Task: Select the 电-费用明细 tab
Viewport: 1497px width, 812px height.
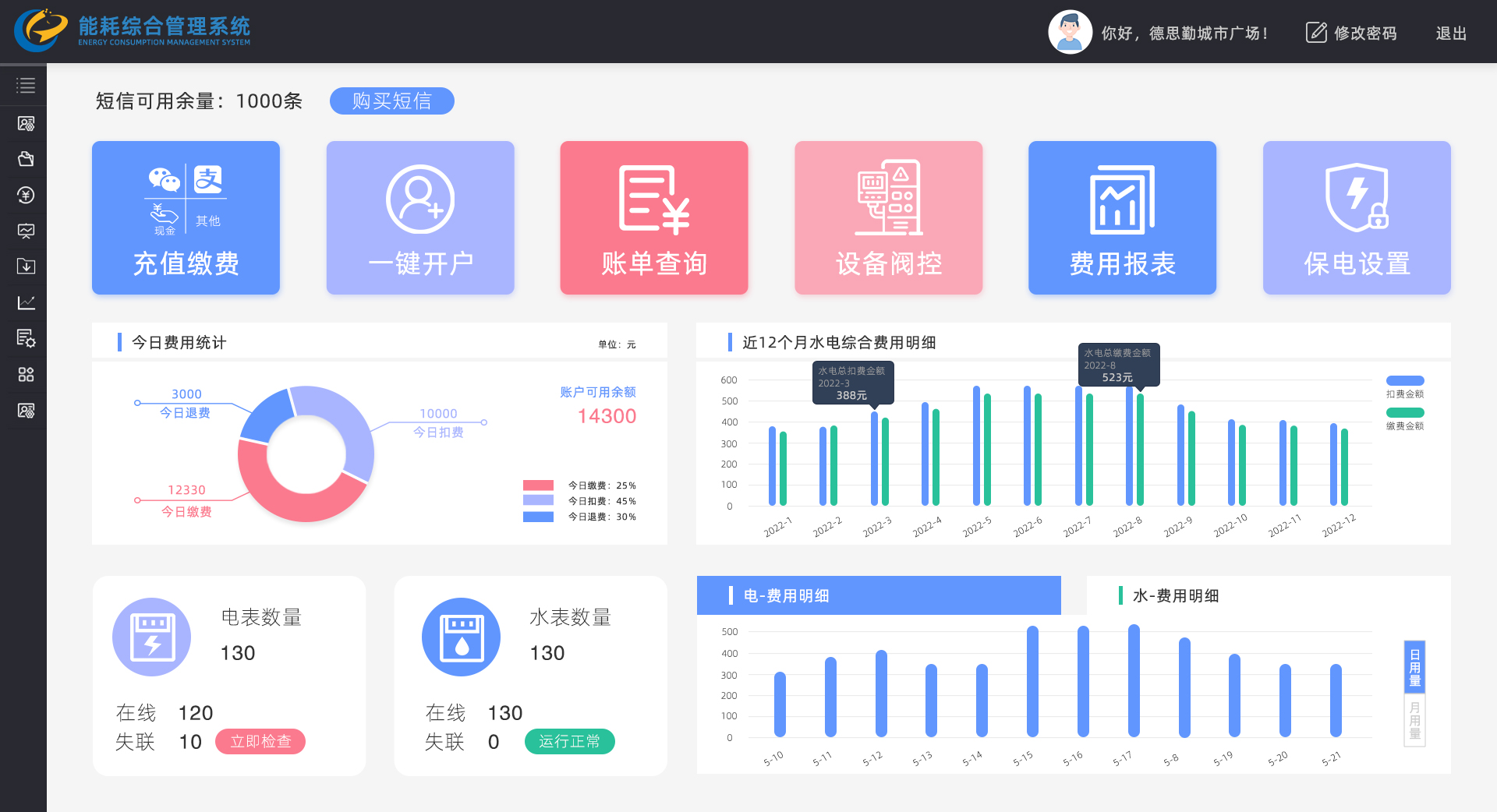Action: click(786, 596)
